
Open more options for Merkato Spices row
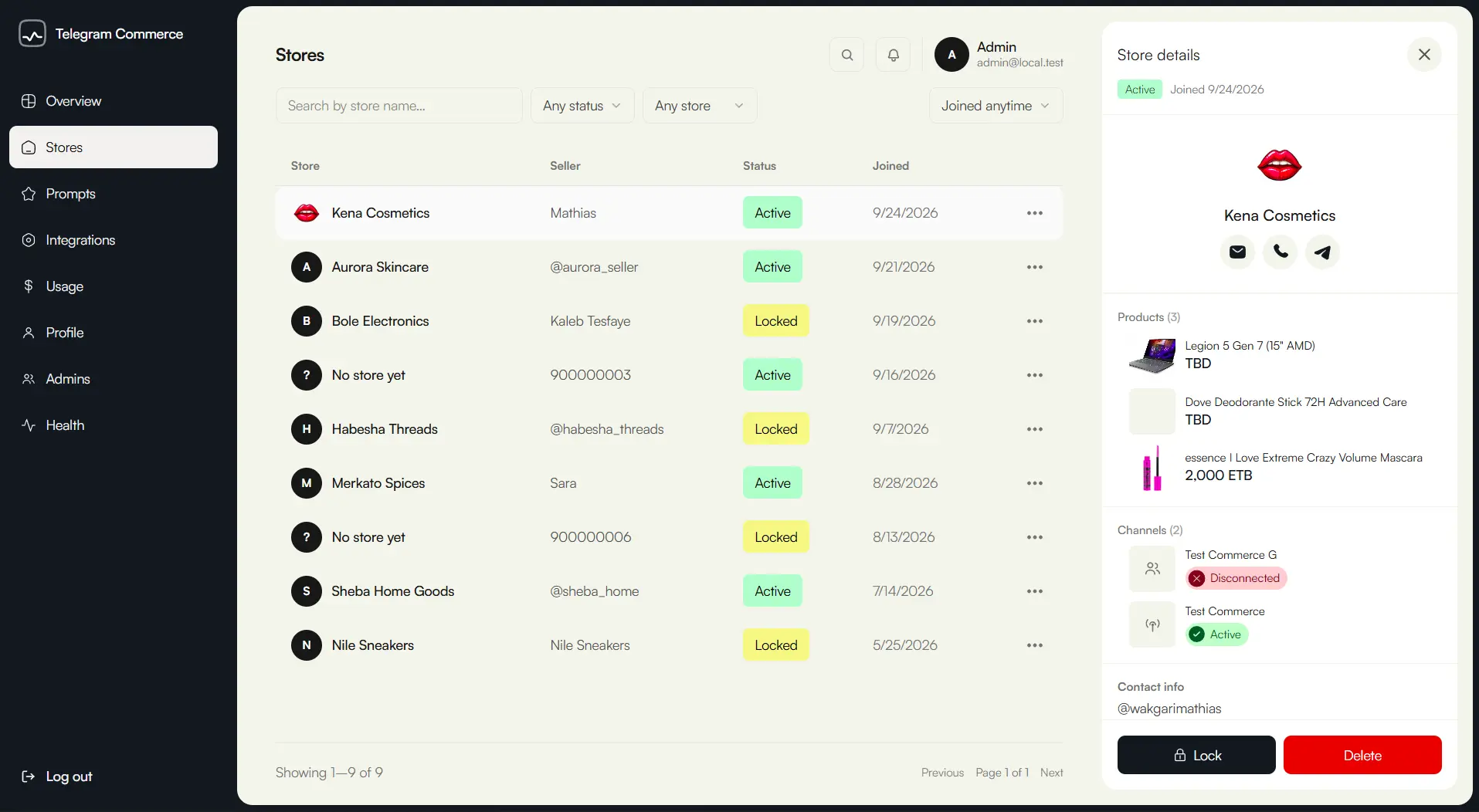tap(1035, 483)
